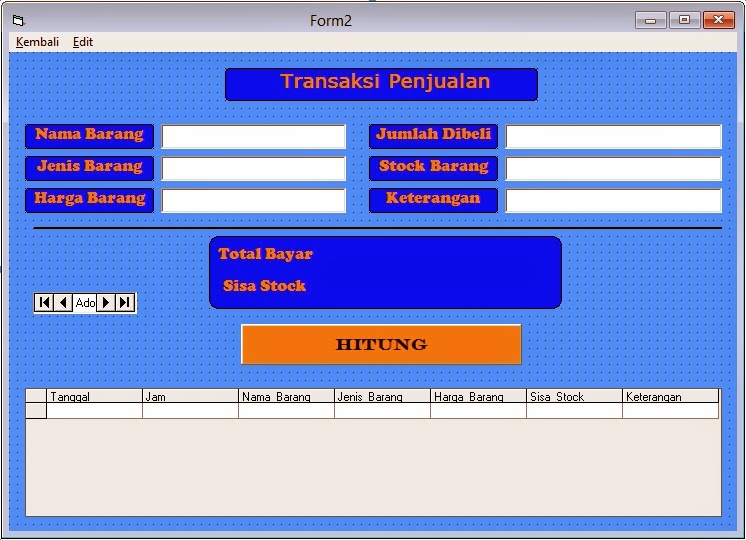Focus the Nama Barang text field
Screen dimensions: 746x540
(x=254, y=137)
